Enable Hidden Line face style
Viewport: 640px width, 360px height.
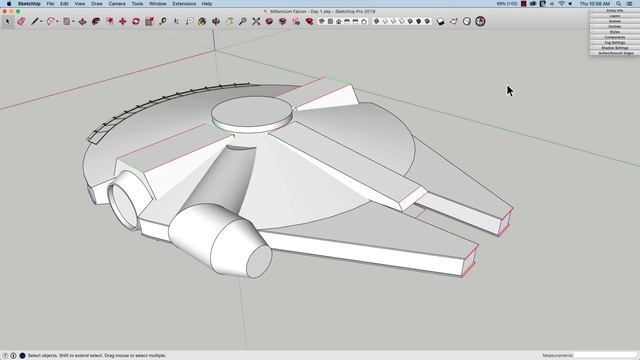(402, 21)
